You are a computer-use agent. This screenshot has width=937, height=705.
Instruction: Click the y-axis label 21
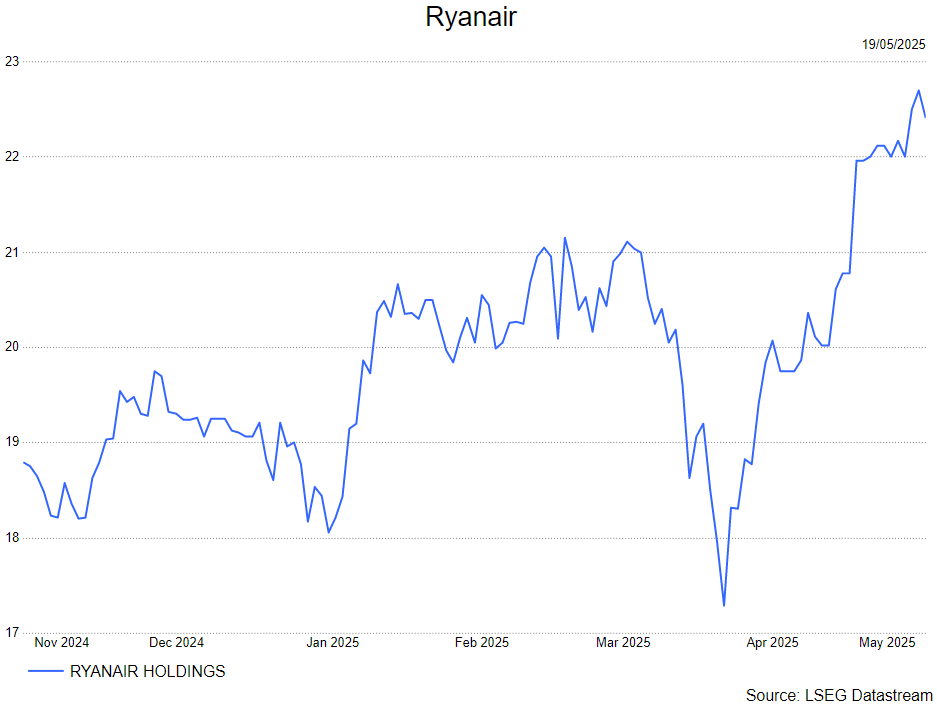point(13,252)
